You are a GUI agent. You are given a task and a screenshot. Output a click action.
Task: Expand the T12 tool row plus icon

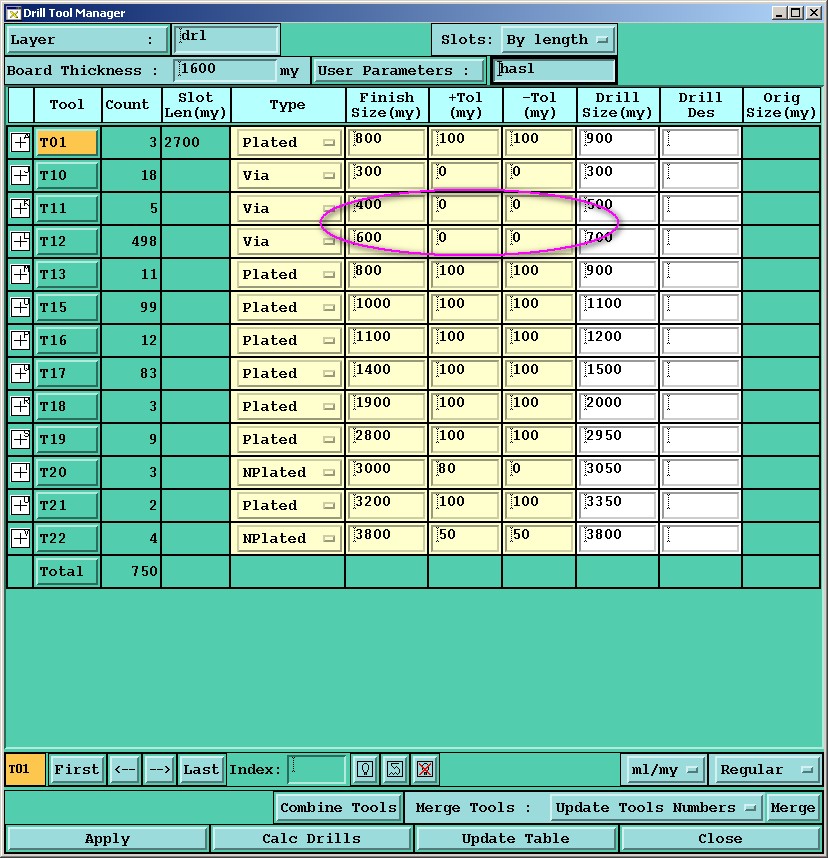[x=20, y=241]
